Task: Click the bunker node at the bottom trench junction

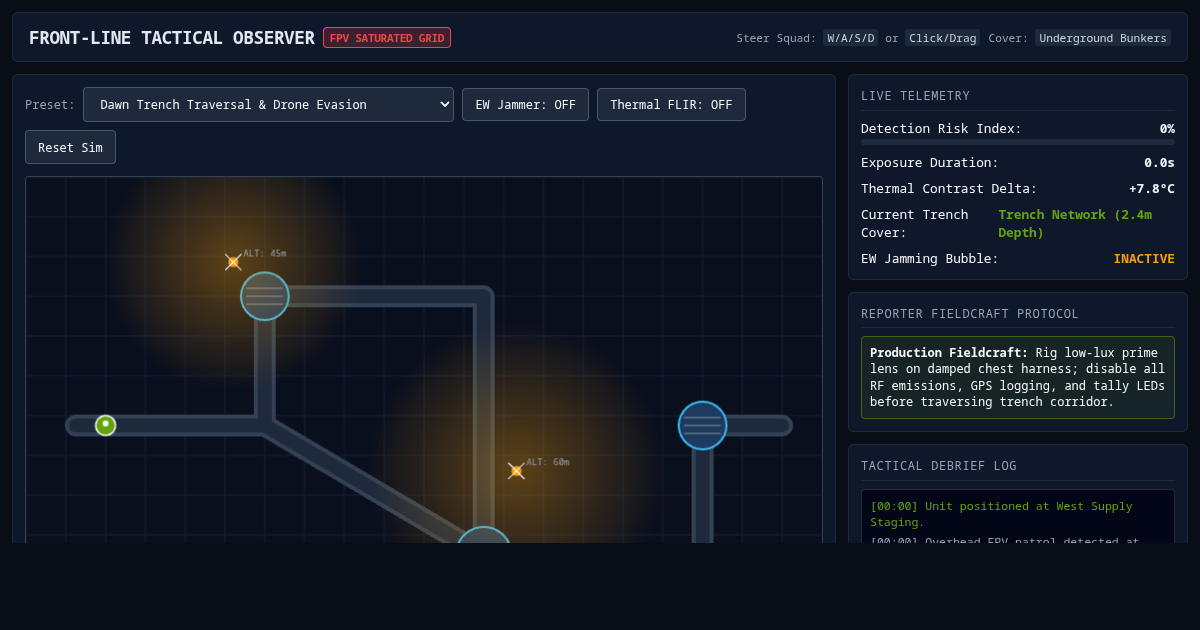Action: 484,535
